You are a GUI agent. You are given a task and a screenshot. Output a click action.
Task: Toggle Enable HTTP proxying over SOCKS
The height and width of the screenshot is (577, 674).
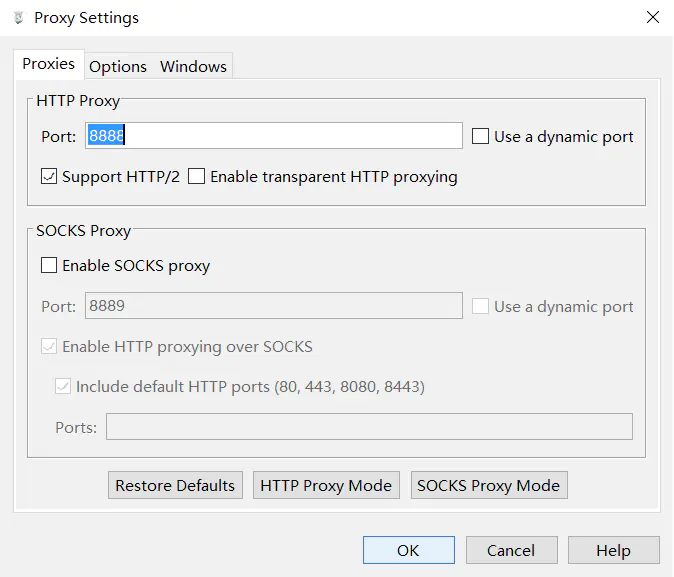[49, 347]
